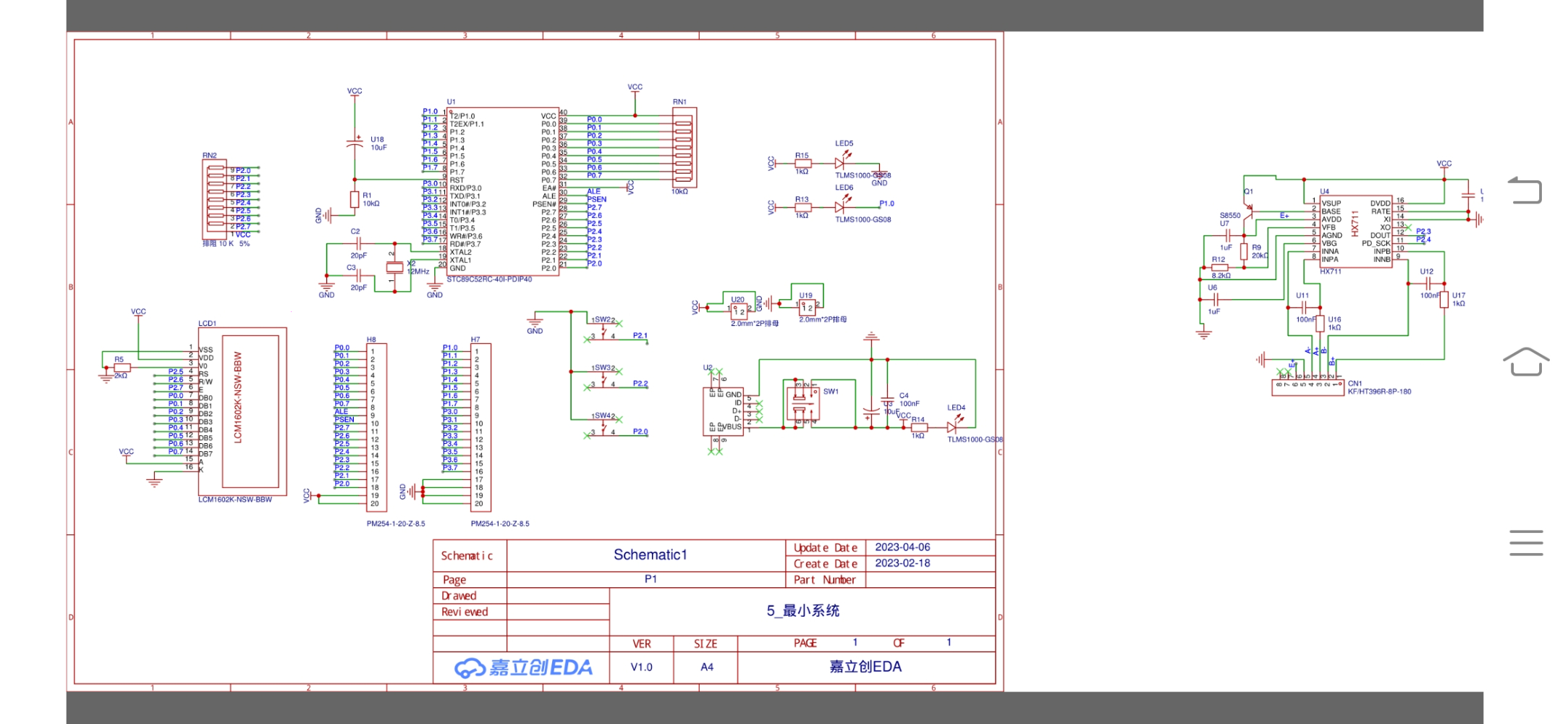Click the R14 resistor label
Viewport: 1568px width, 724px height.
(918, 420)
